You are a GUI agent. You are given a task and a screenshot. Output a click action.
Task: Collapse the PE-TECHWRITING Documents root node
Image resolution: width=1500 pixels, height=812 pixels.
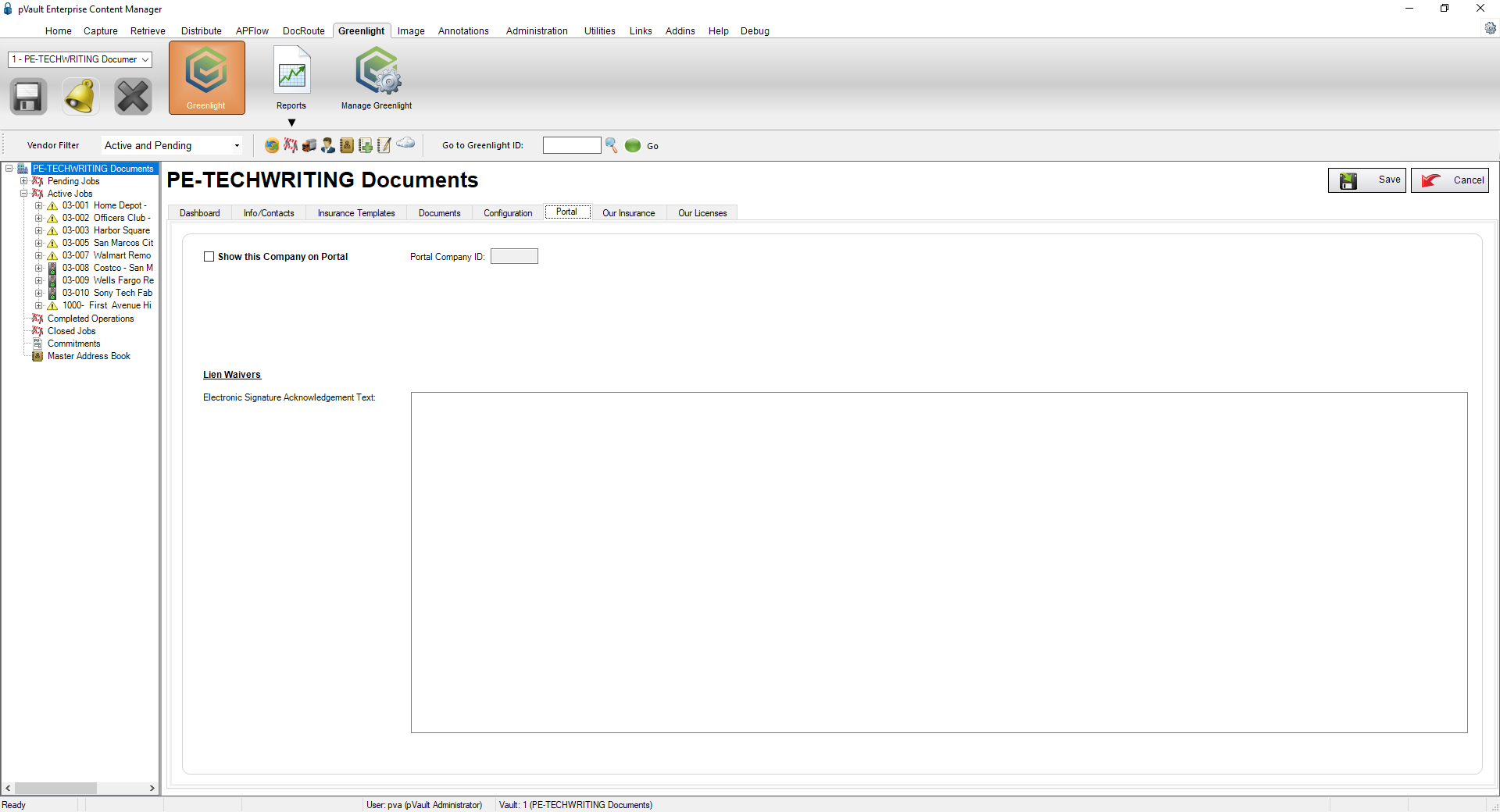coord(9,169)
